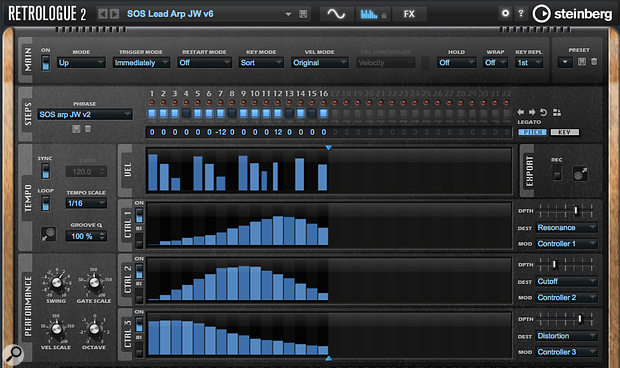Save the phrase under SOS arp JW v2
The image size is (620, 368).
point(76,128)
